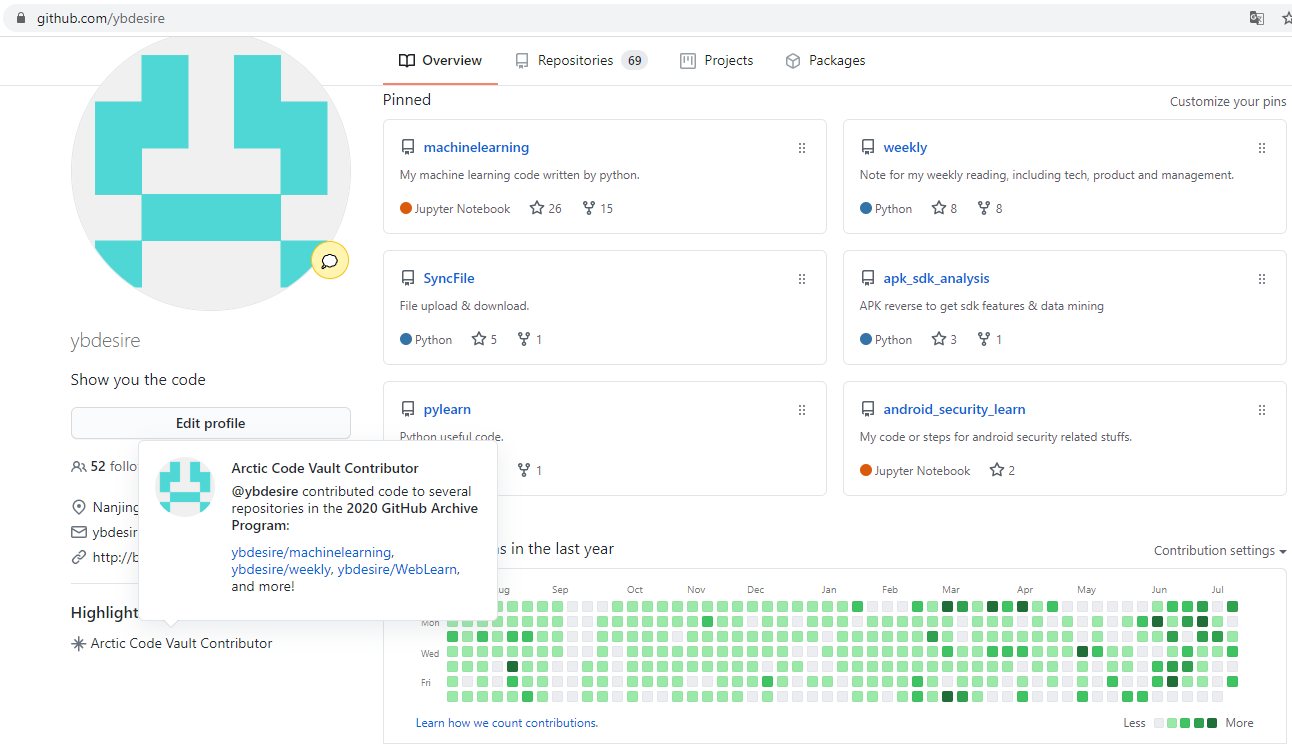Open forks of weekly repository
This screenshot has width=1292, height=752.
990,209
